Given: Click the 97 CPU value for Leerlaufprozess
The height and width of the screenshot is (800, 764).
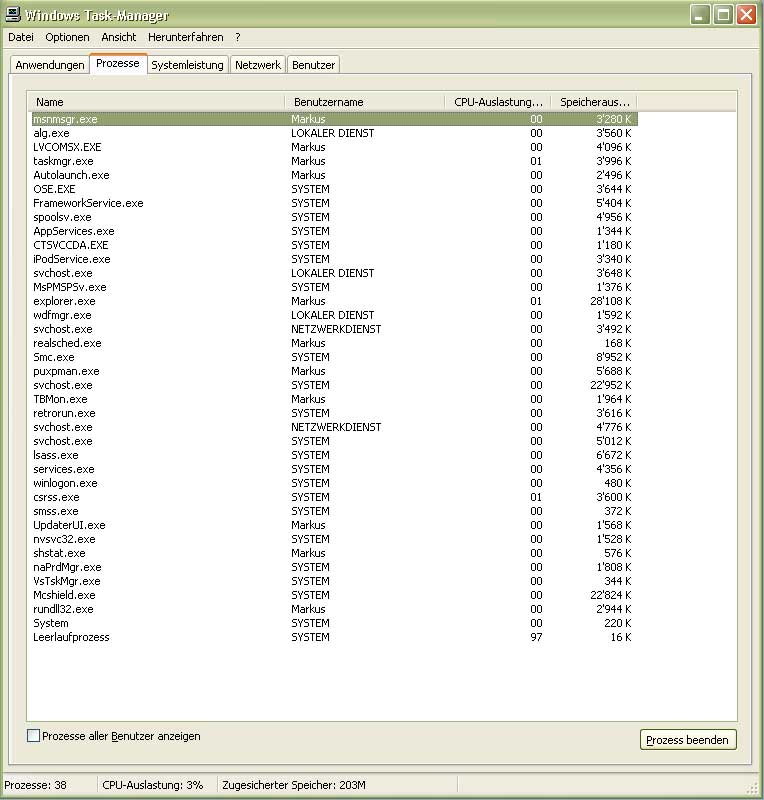Looking at the screenshot, I should 536,637.
